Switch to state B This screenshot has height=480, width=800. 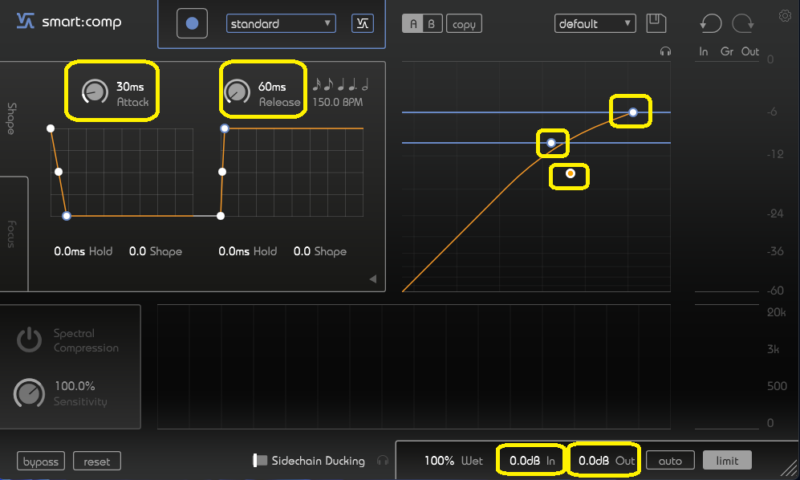point(431,23)
